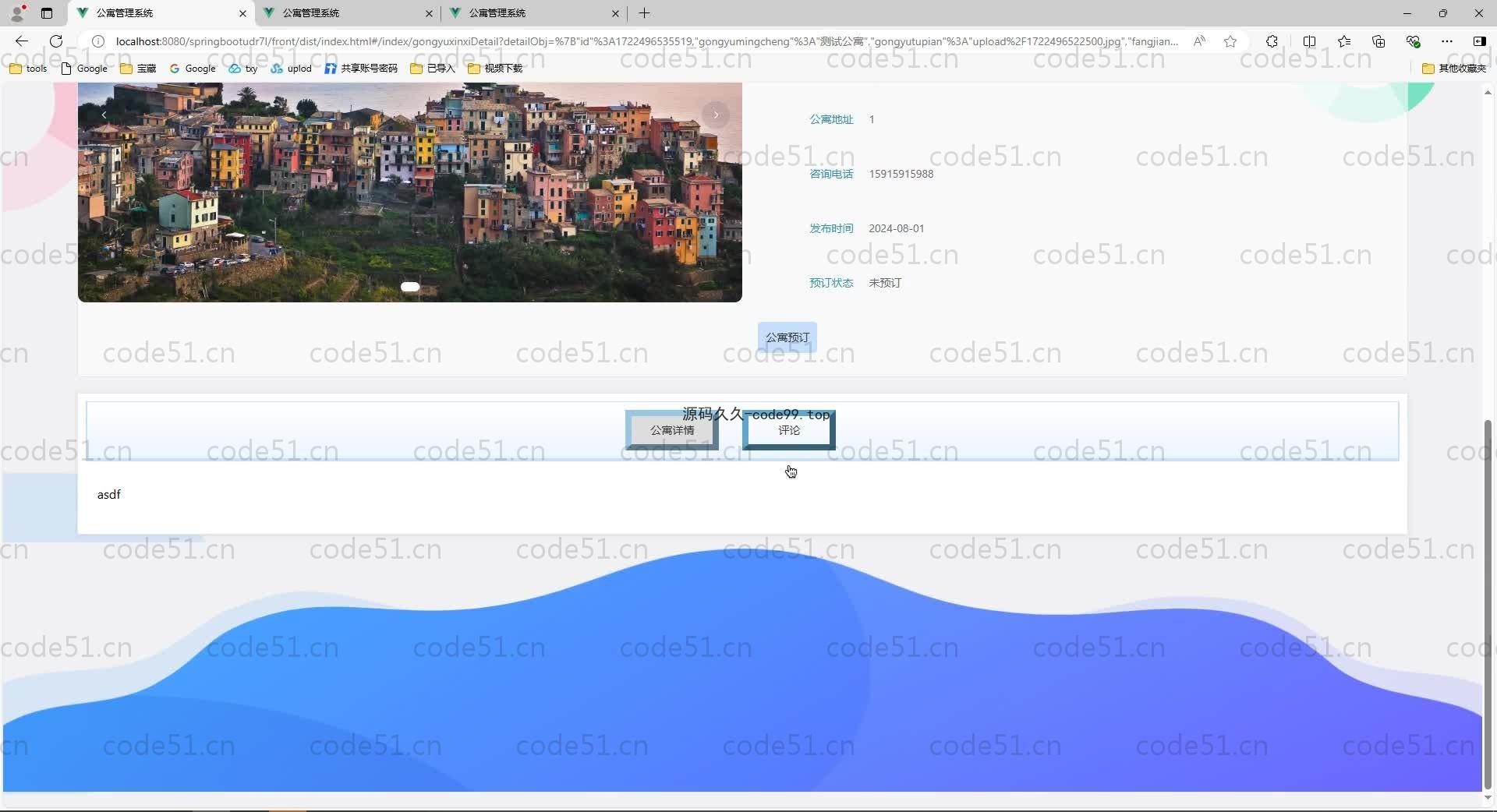Click the 公寓地址 label
This screenshot has height=812, width=1497.
[x=831, y=119]
